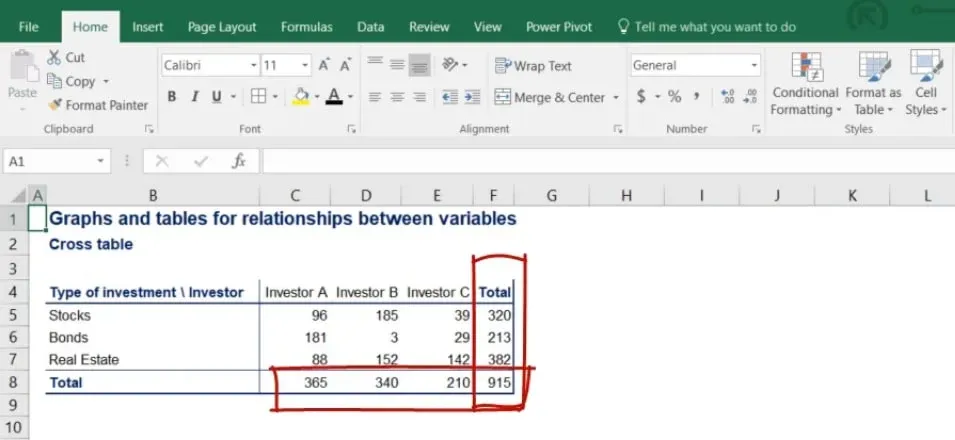Toggle Bold formatting
The height and width of the screenshot is (440, 955).
pos(172,97)
